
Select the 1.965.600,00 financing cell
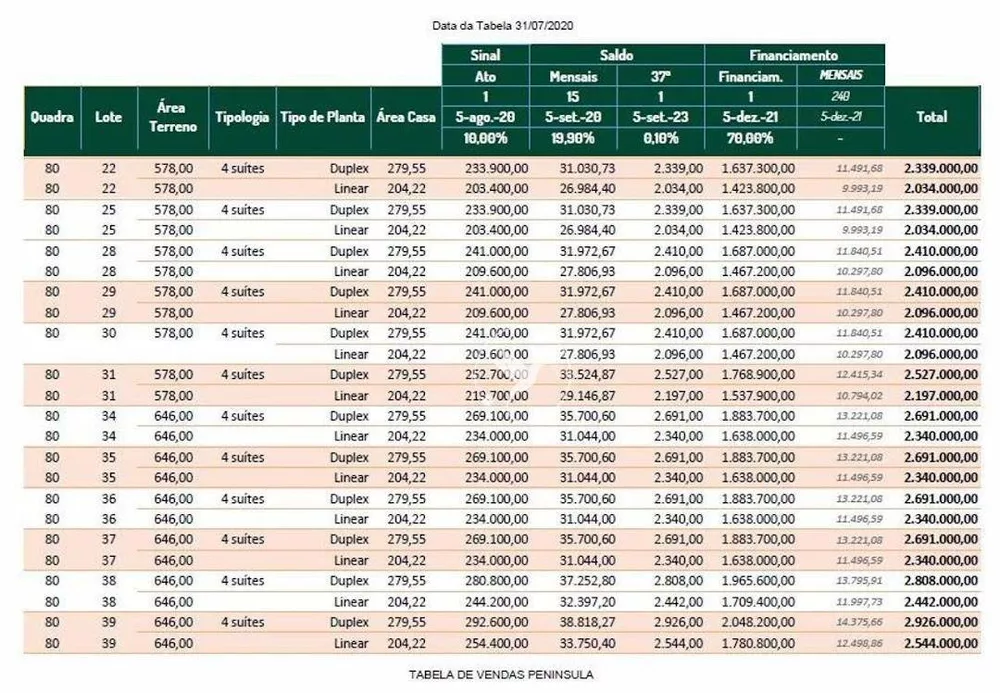pos(758,581)
